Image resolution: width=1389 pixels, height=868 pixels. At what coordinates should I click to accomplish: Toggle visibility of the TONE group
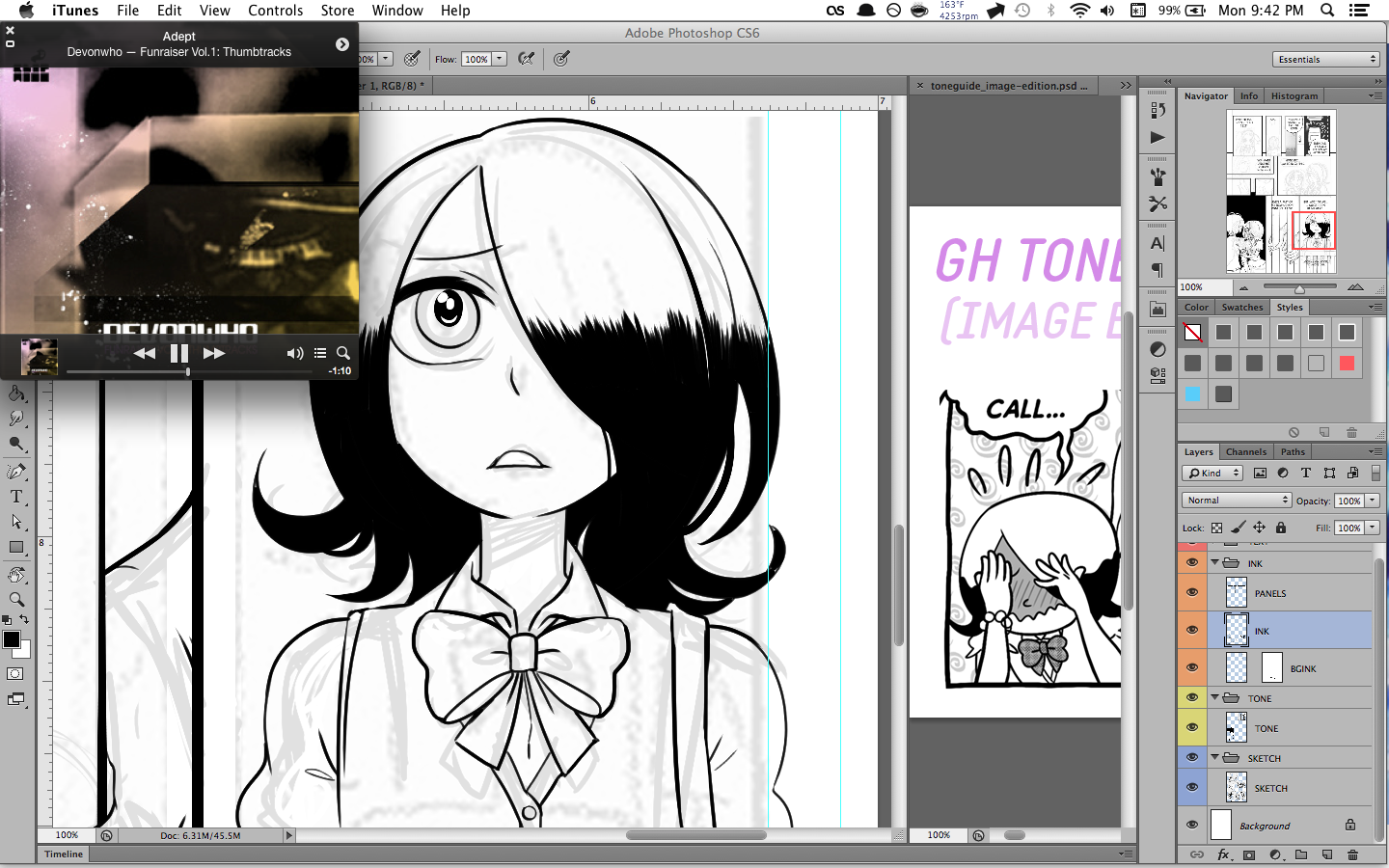click(1192, 697)
